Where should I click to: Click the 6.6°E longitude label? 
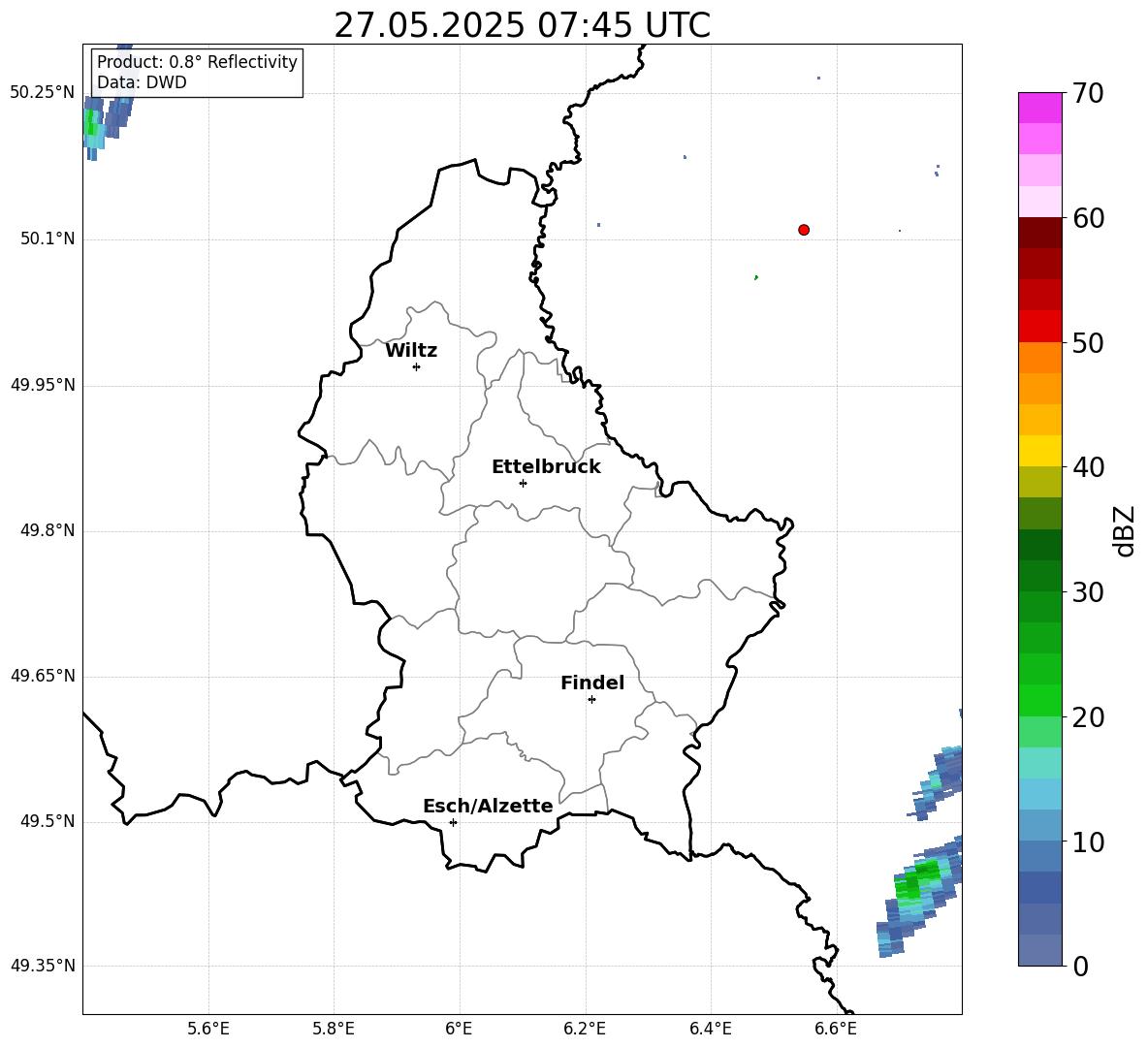point(836,1029)
